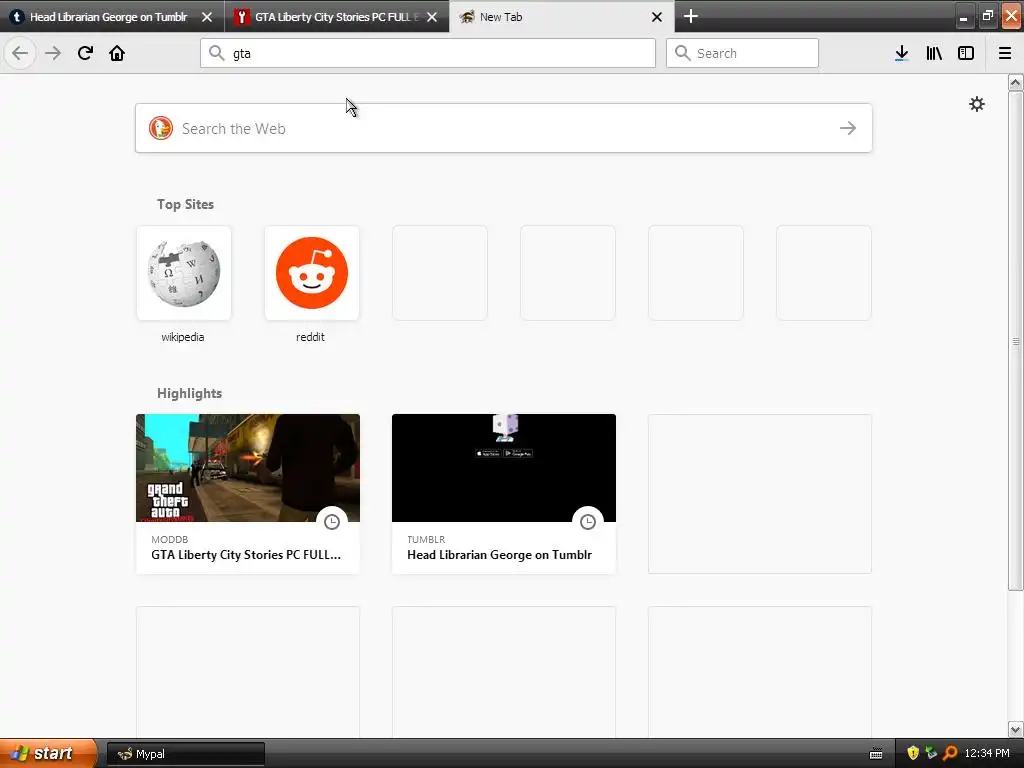
Task: Switch to GTA Liberty City Stories tab
Action: click(x=337, y=17)
